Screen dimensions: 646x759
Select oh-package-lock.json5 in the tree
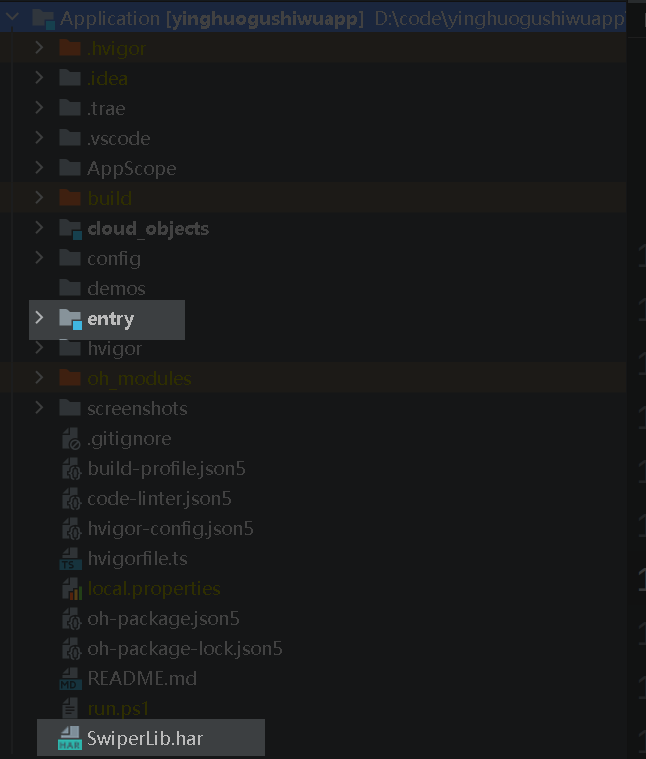click(184, 649)
